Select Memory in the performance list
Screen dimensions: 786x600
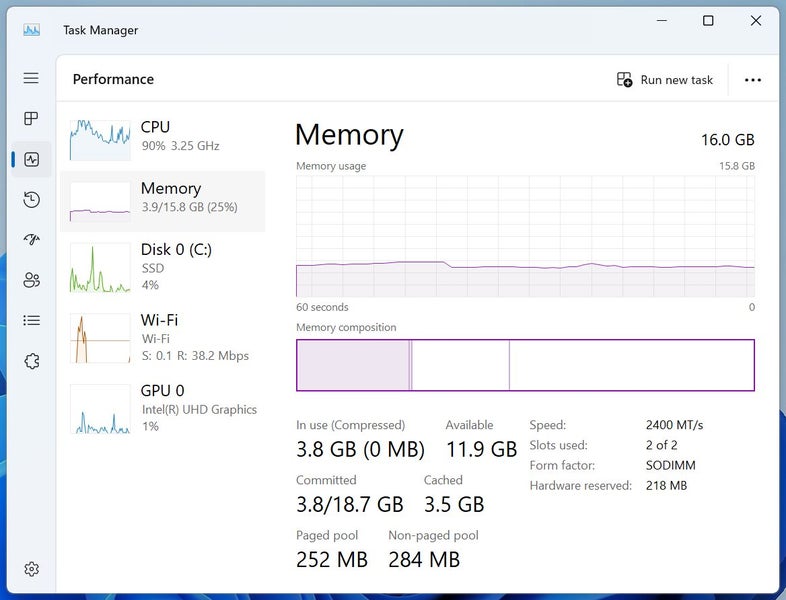tap(163, 198)
